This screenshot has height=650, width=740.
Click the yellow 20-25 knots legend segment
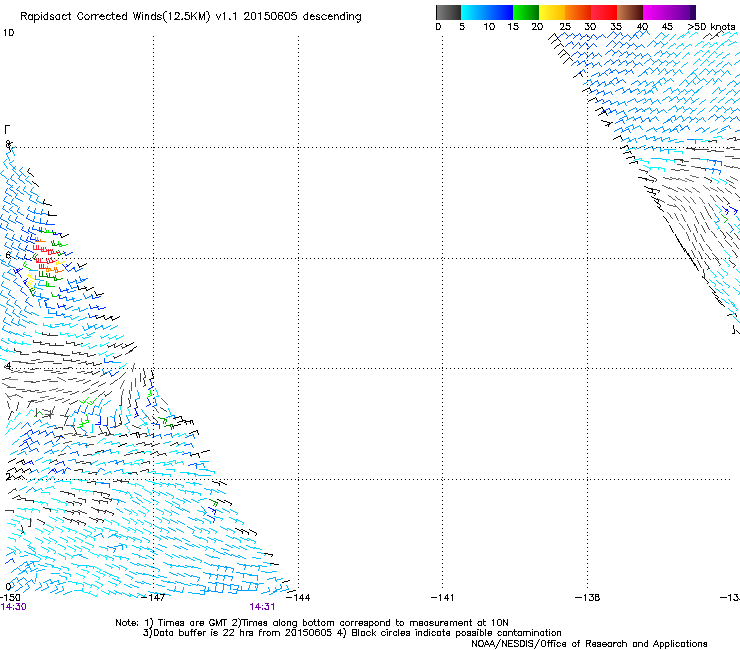tap(552, 12)
